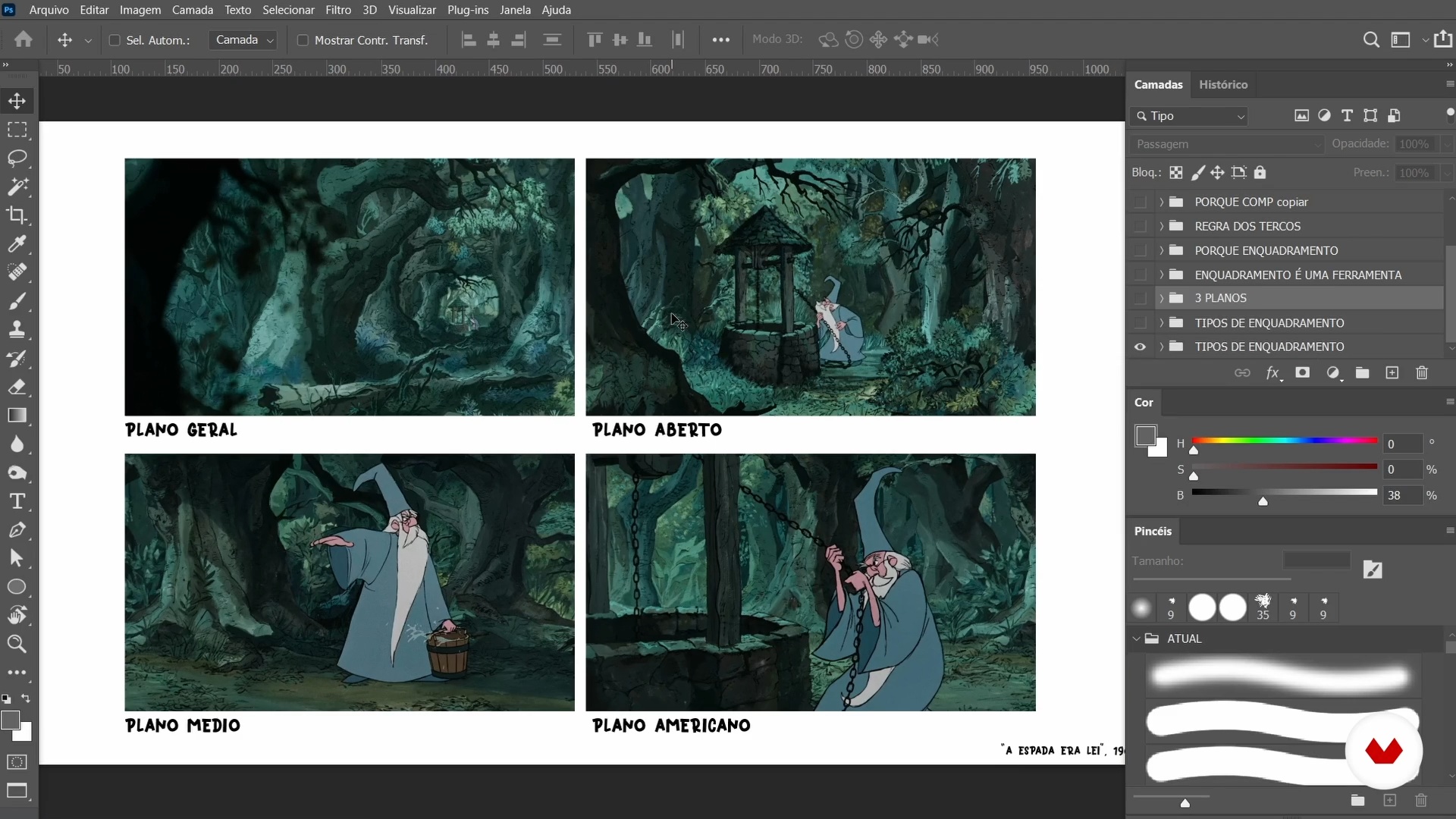Toggle lock transparent pixels icon

click(1176, 173)
